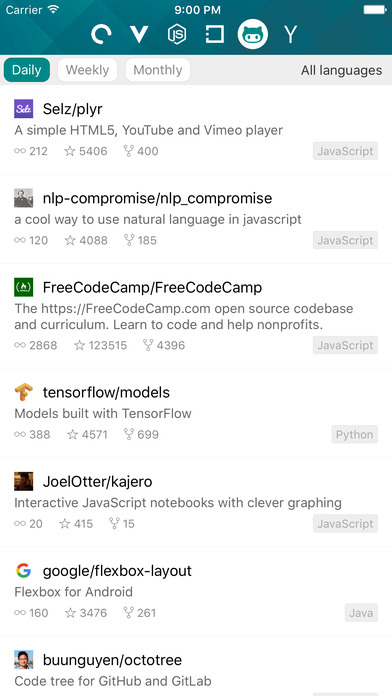Tap the Selz purple avatar
392x696 pixels.
[24, 109]
